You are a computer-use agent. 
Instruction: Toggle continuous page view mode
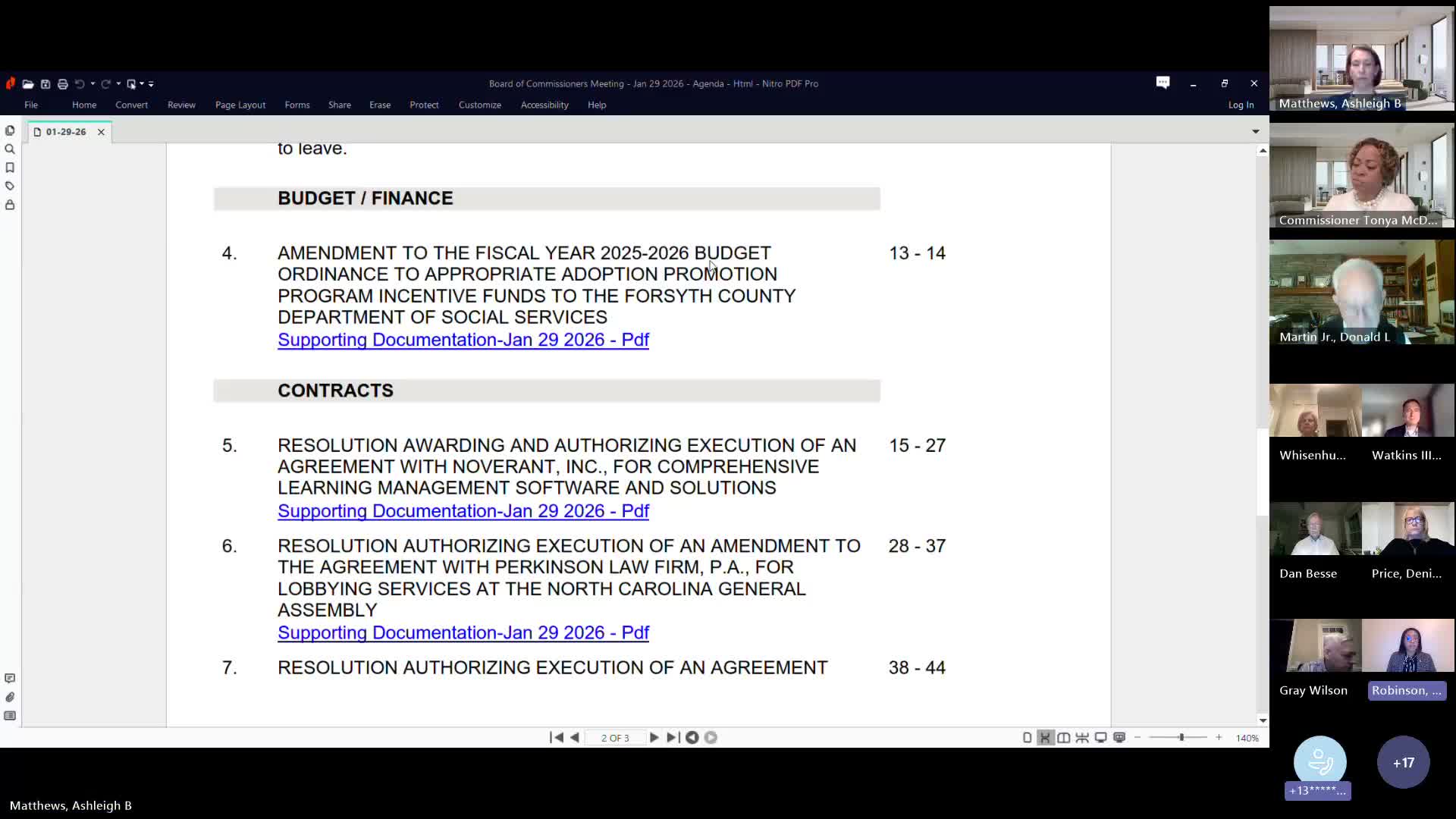pos(1045,737)
